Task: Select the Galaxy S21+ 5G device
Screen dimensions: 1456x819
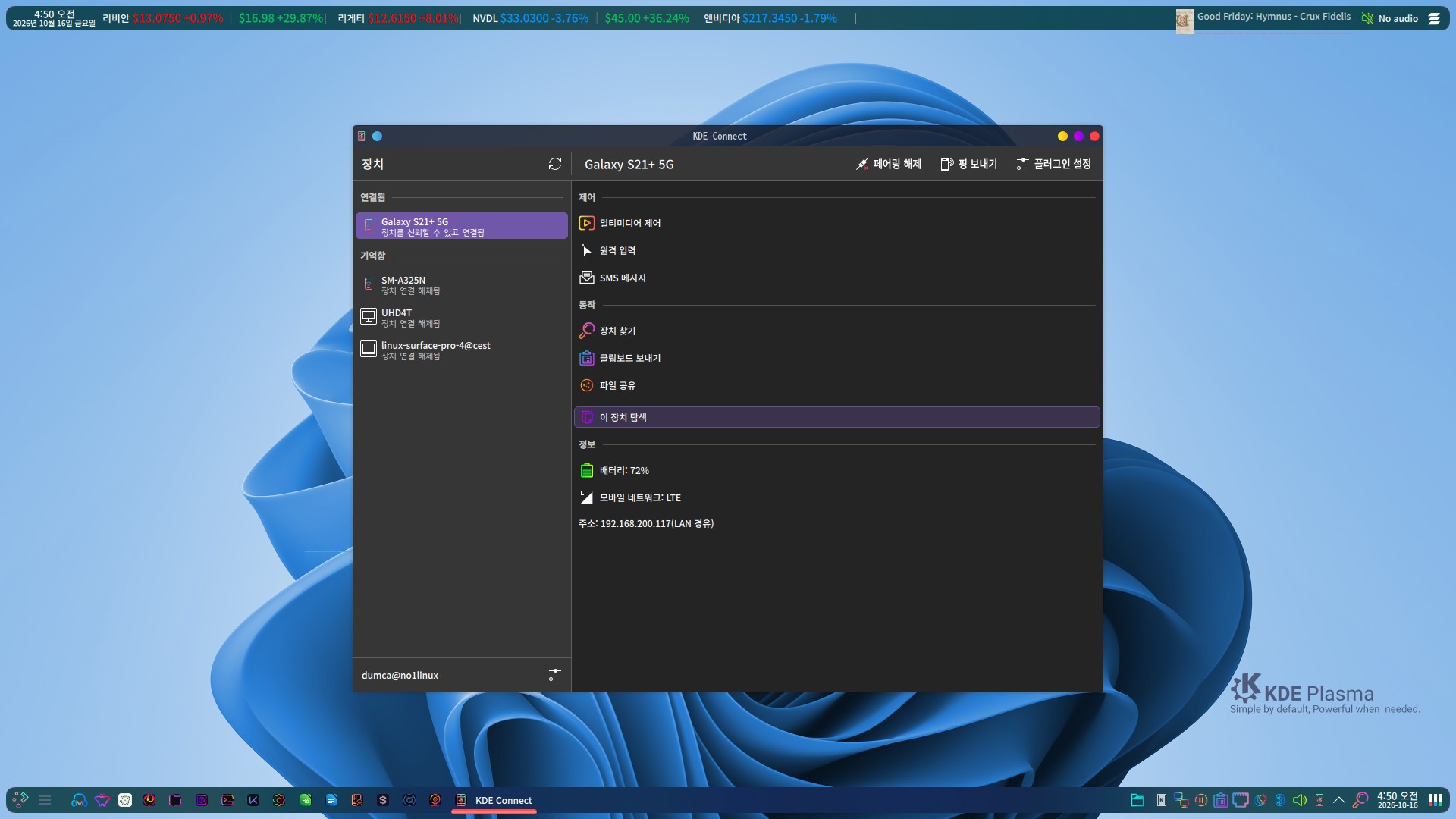Action: (x=461, y=226)
